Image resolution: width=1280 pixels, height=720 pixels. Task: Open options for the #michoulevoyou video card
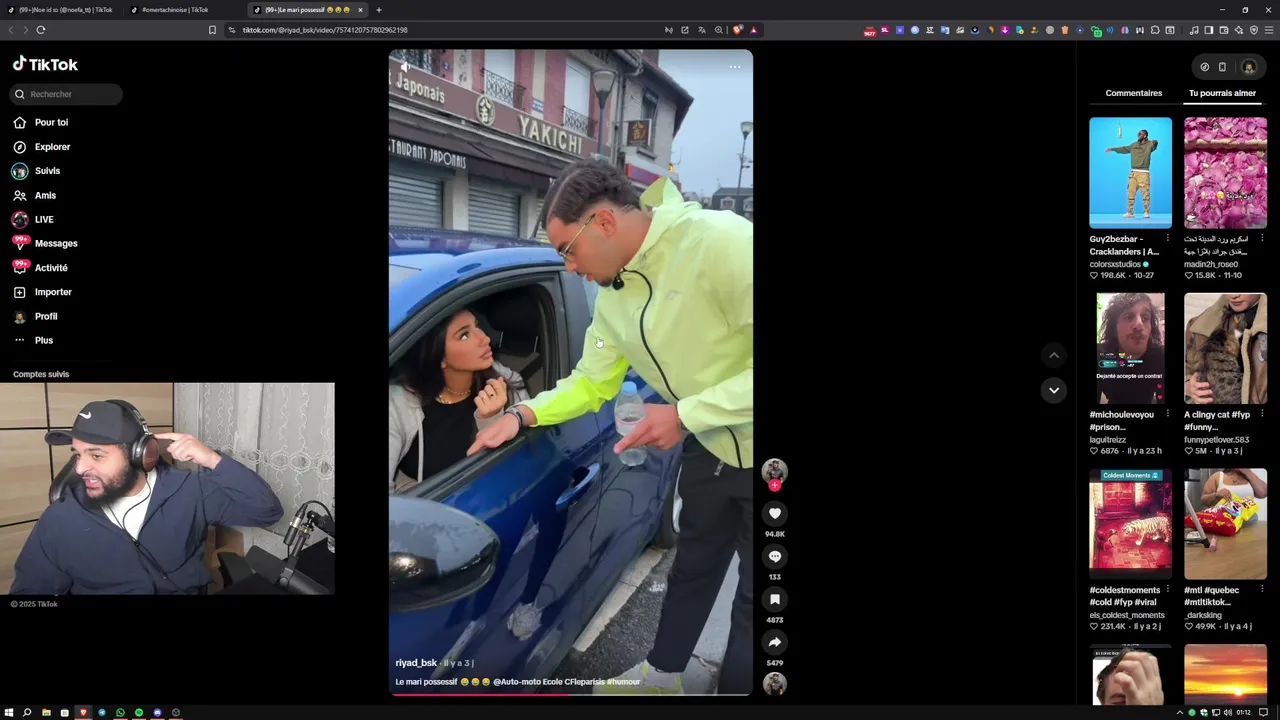(x=1167, y=414)
